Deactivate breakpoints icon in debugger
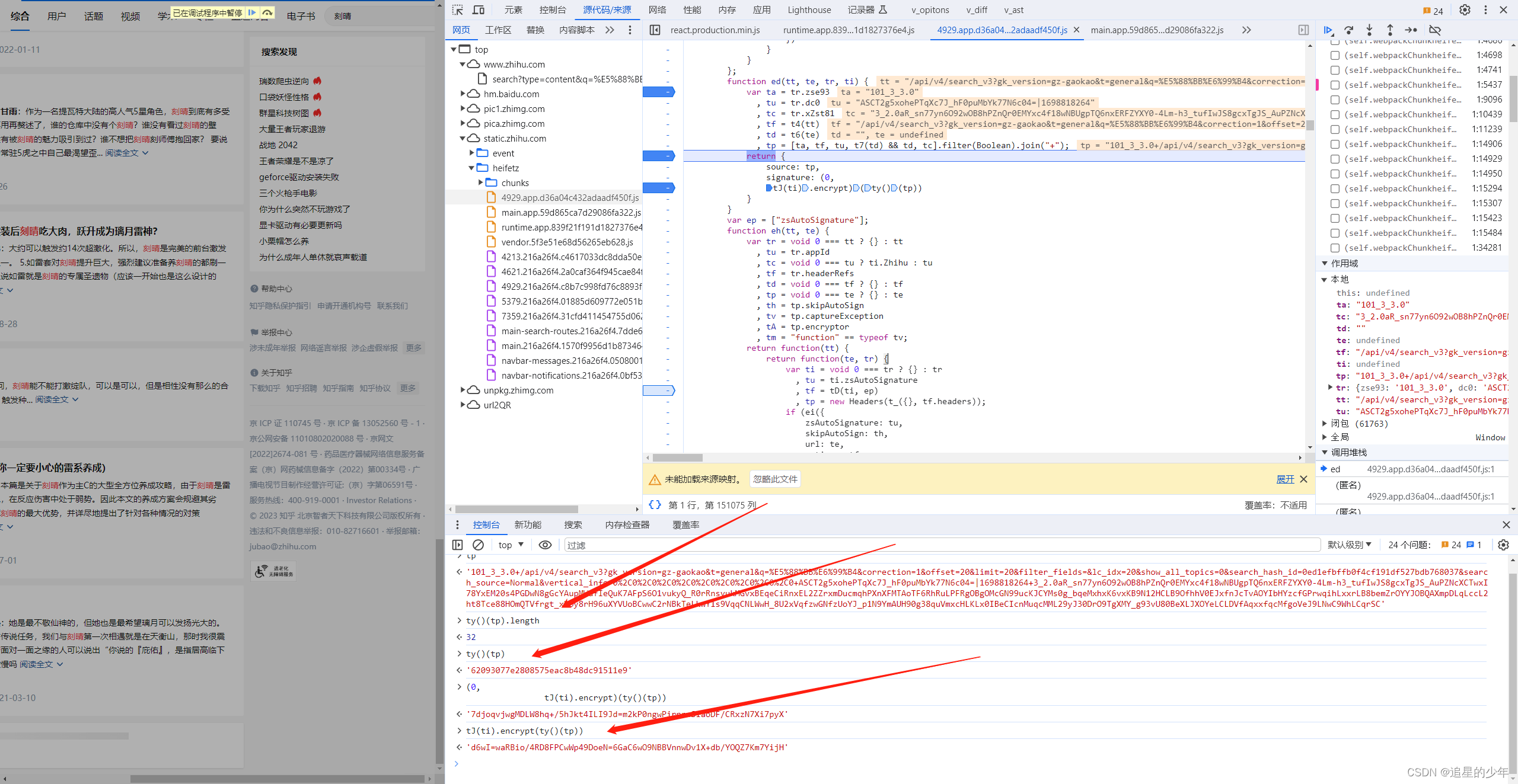Image resolution: width=1518 pixels, height=784 pixels. coord(1435,30)
